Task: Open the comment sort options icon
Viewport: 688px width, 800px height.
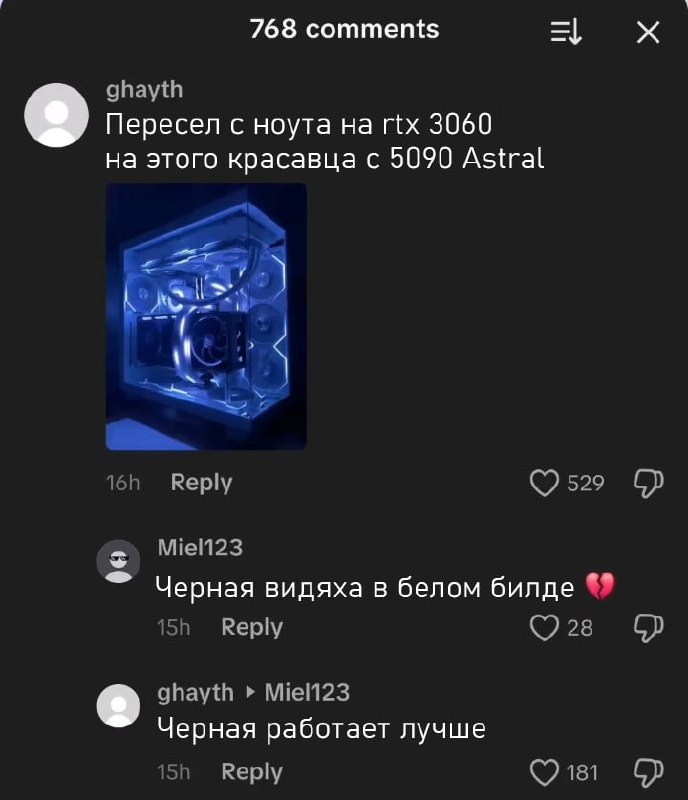Action: (566, 33)
